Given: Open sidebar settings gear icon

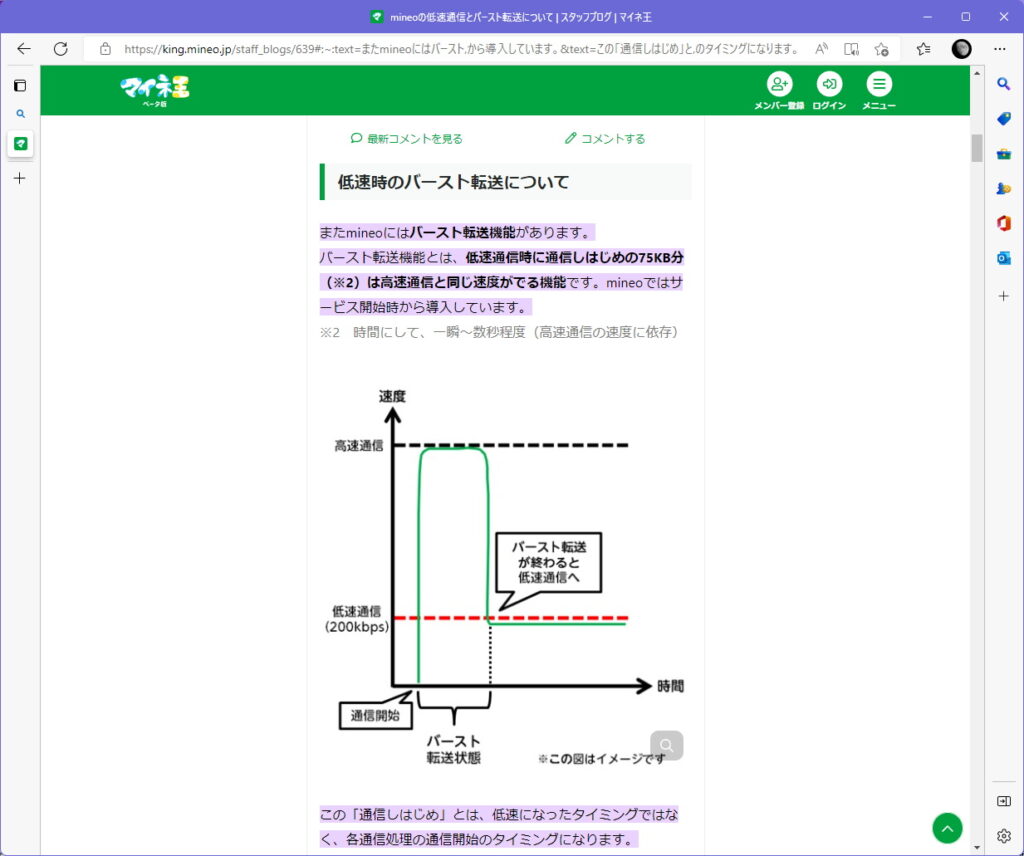Looking at the screenshot, I should [1004, 835].
